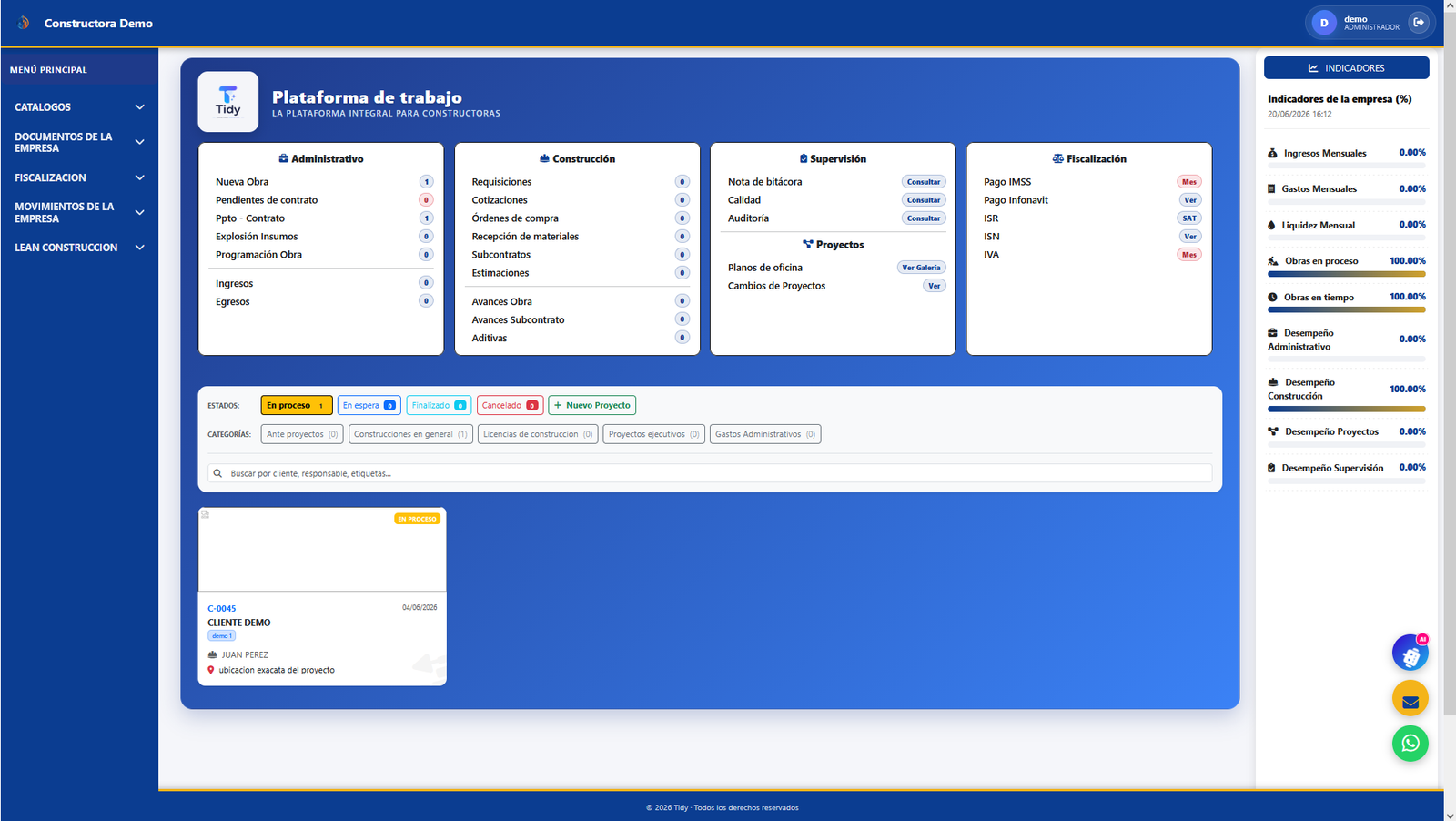
Task: Click the Obras en proceso icon
Action: 1273,261
